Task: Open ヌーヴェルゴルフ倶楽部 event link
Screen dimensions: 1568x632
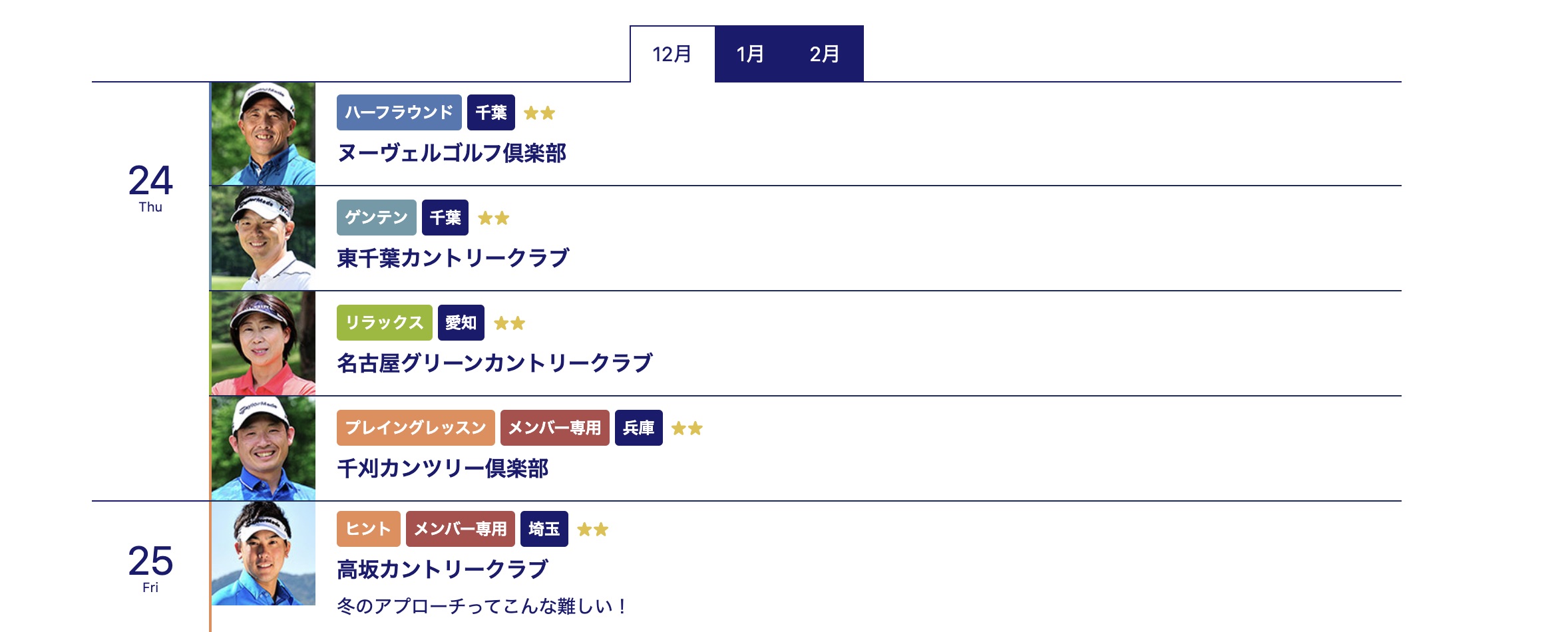Action: point(452,153)
